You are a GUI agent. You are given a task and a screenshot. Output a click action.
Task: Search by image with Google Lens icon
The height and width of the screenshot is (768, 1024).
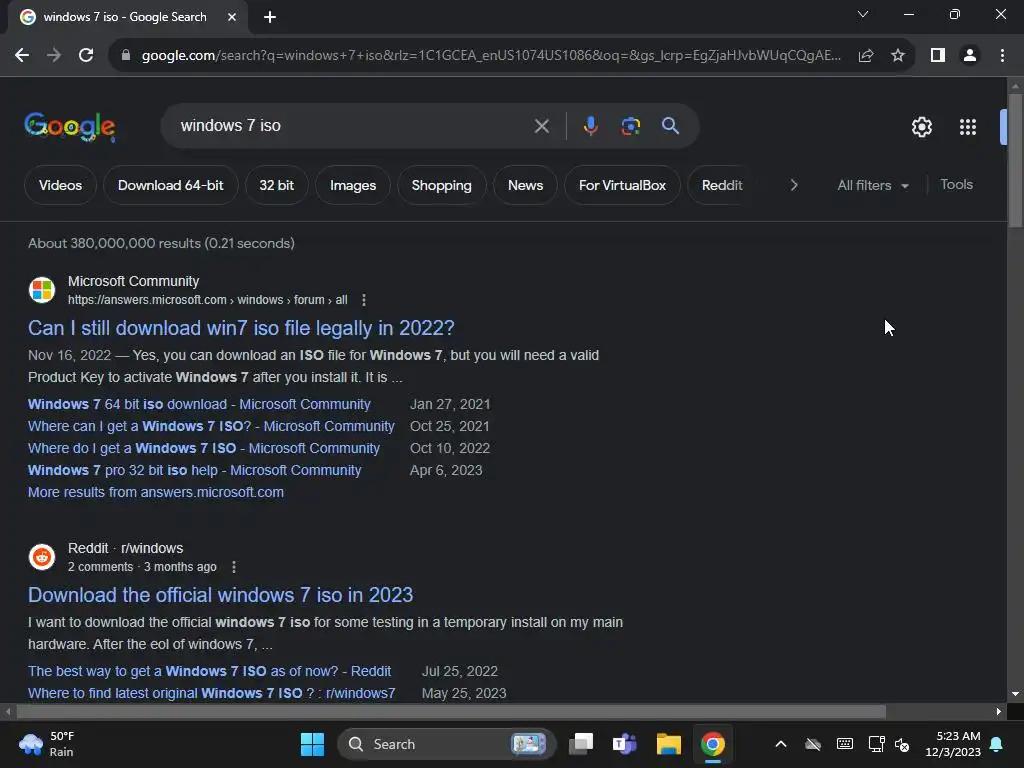coord(630,125)
